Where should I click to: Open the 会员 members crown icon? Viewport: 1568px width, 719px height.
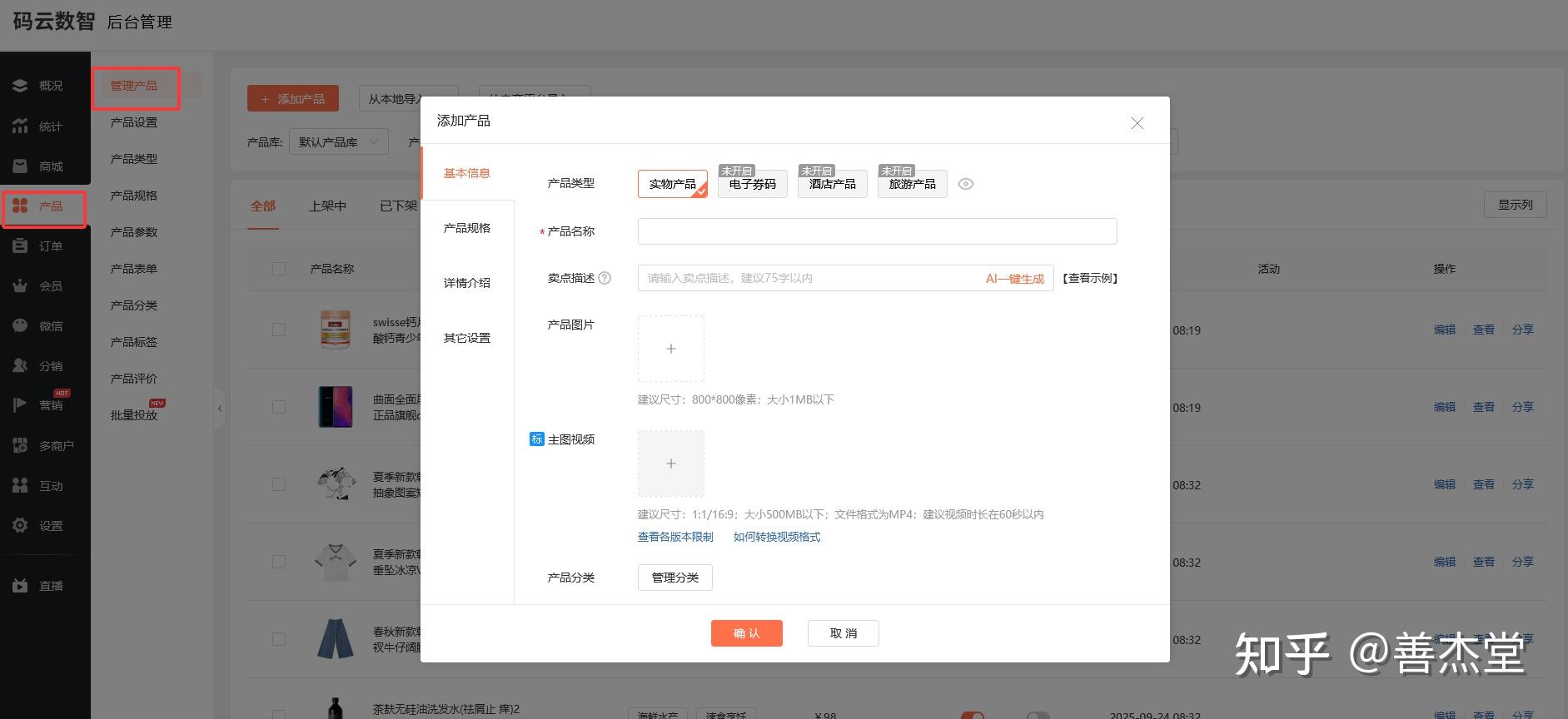[21, 285]
